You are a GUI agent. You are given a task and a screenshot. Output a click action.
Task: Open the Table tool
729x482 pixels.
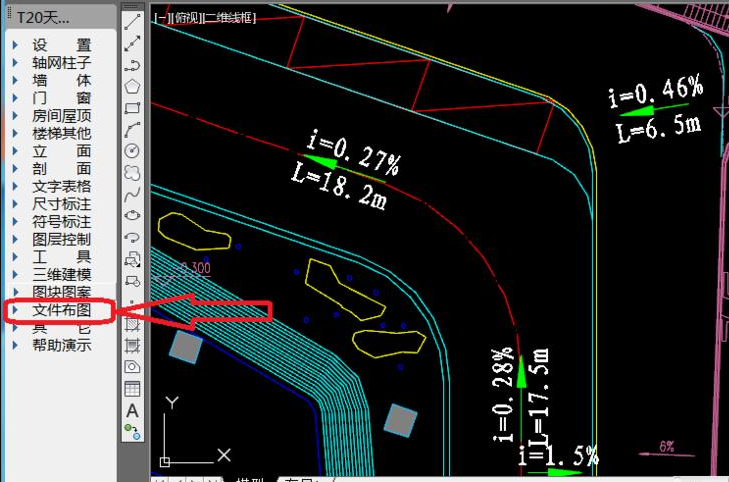click(132, 388)
